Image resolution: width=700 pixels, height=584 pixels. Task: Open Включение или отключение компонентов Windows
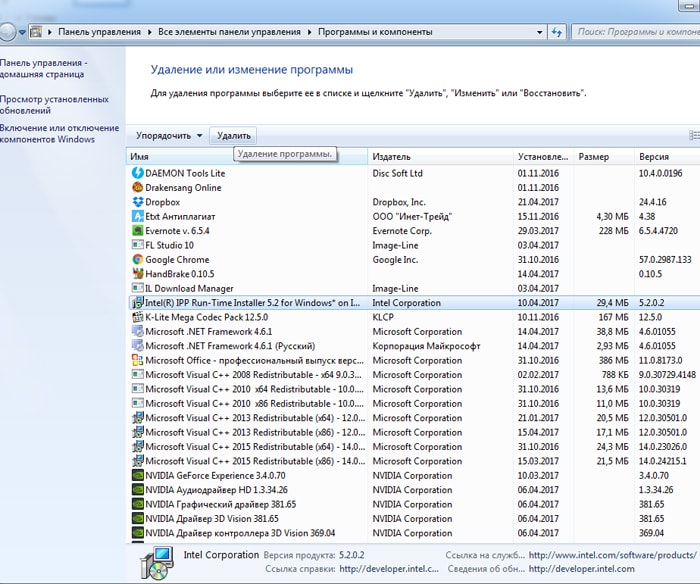tap(59, 133)
